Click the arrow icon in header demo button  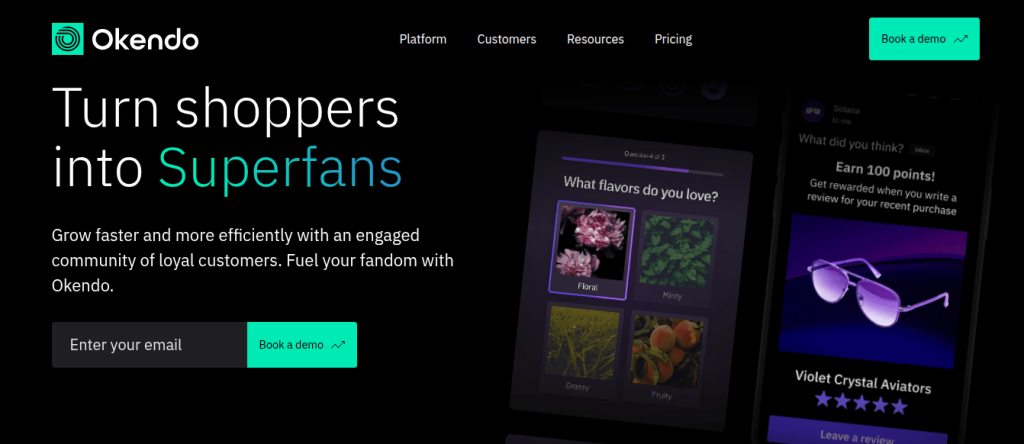point(961,39)
